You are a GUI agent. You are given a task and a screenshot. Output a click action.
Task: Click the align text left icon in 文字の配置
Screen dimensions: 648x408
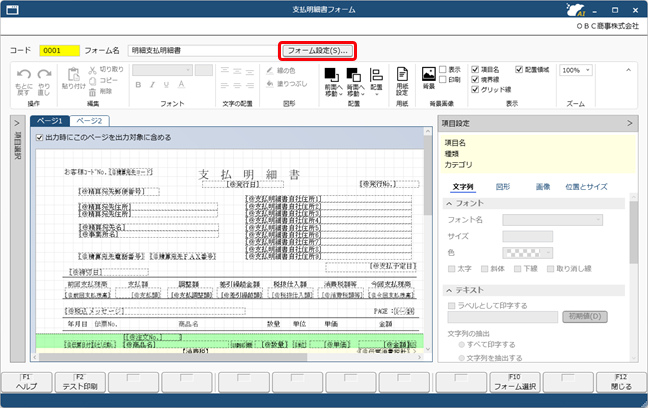224,86
